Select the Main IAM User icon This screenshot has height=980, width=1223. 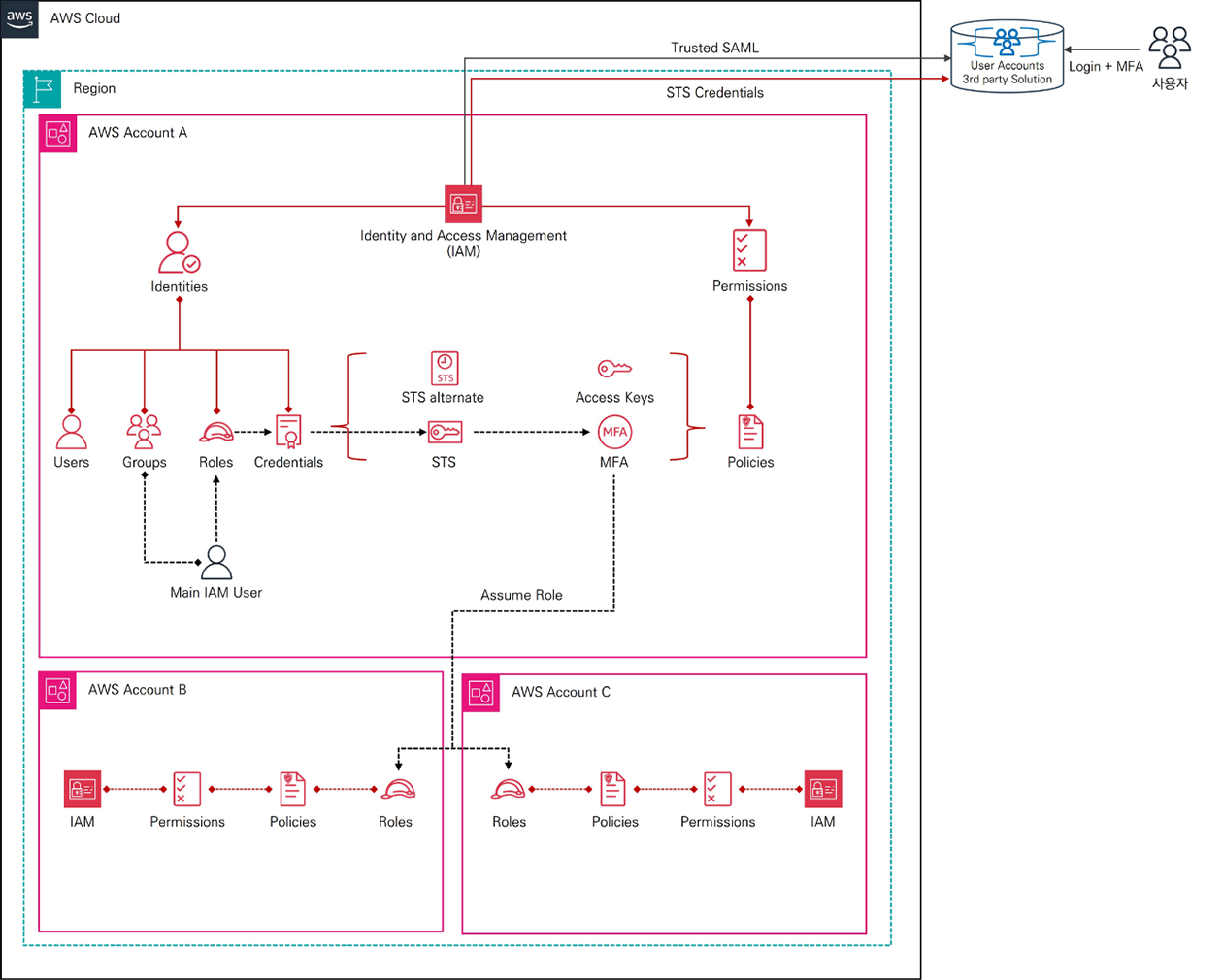pyautogui.click(x=216, y=563)
